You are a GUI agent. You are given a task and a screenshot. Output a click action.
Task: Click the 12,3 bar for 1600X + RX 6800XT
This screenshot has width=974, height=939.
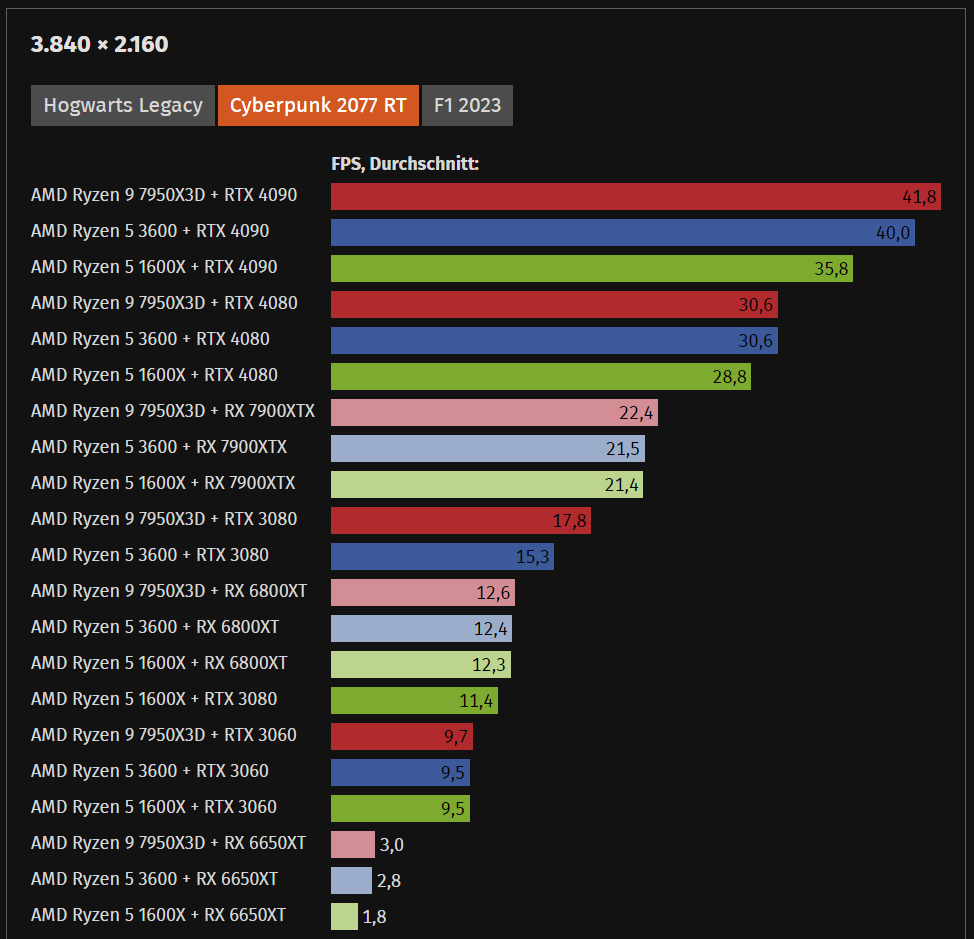click(421, 665)
